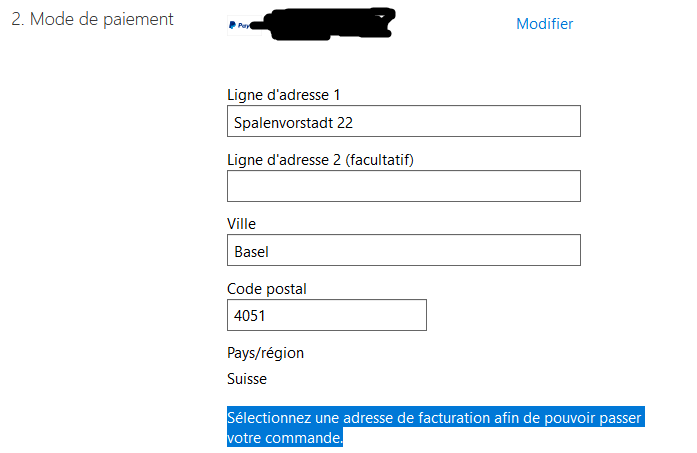
Task: Click the blacked-out payment account text
Action: click(x=329, y=24)
